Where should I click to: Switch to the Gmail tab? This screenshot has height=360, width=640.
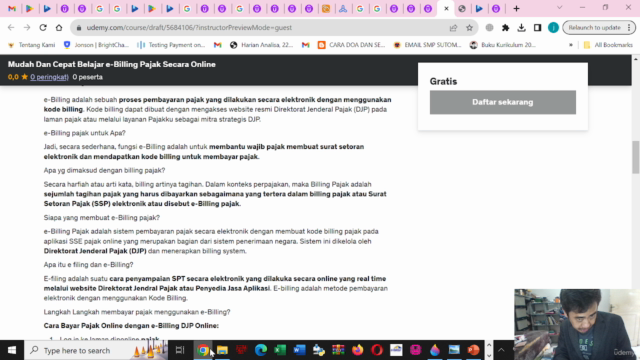tap(12, 9)
